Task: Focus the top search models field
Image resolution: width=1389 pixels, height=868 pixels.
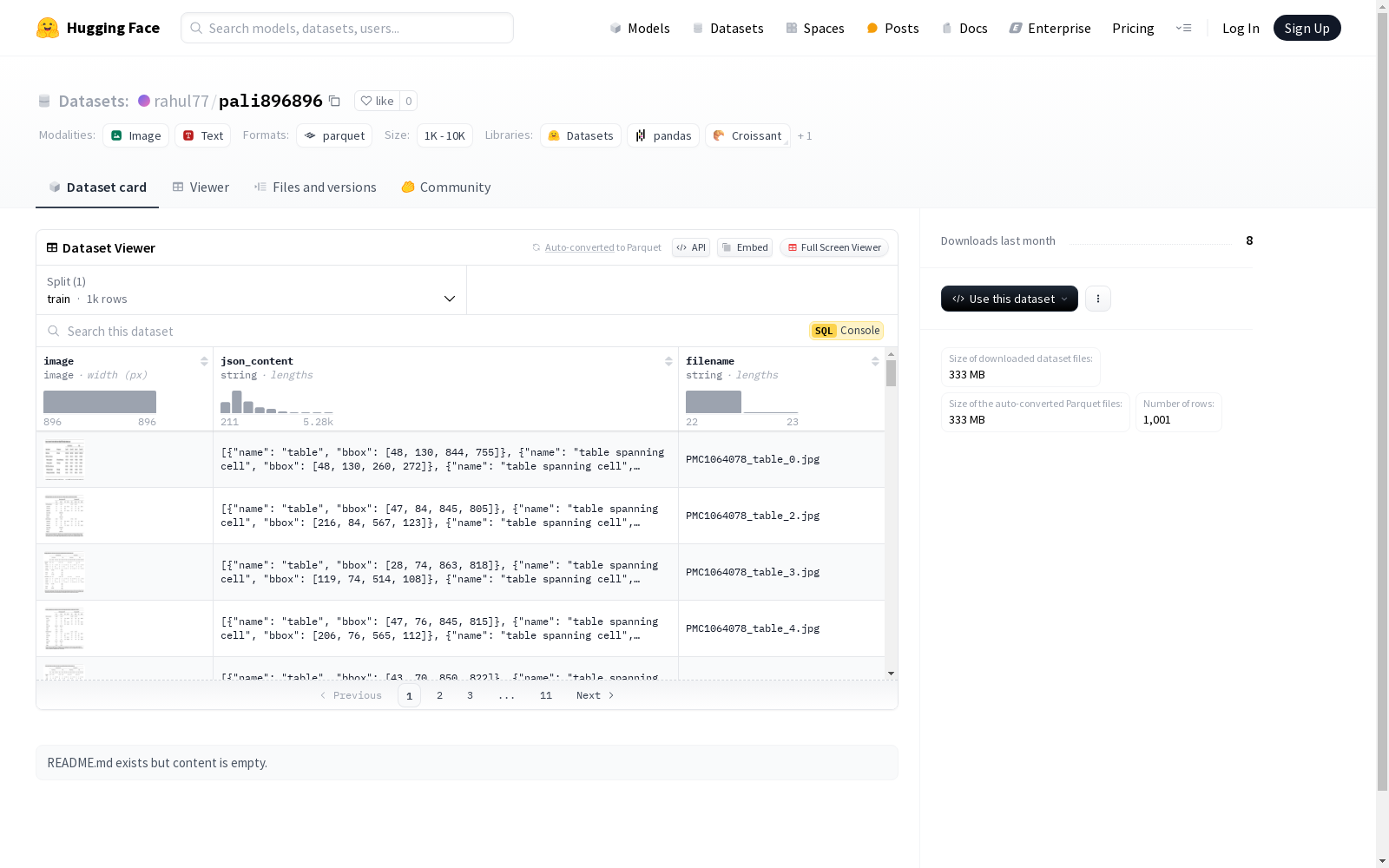Action: 347,28
